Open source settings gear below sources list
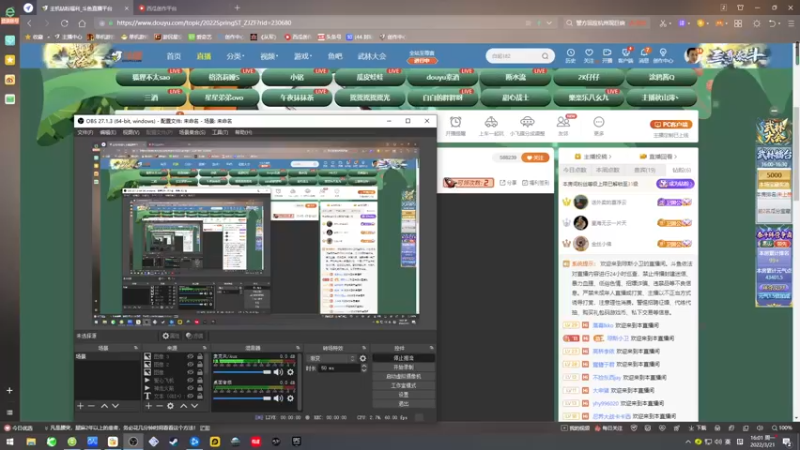 170,406
